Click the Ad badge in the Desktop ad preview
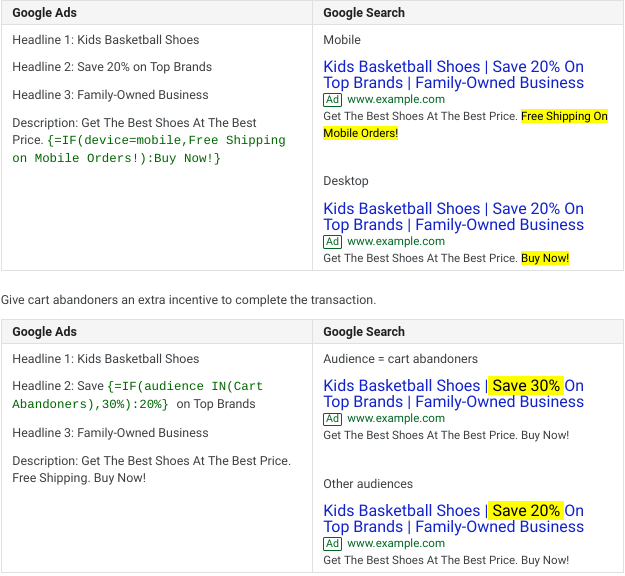 [x=332, y=242]
